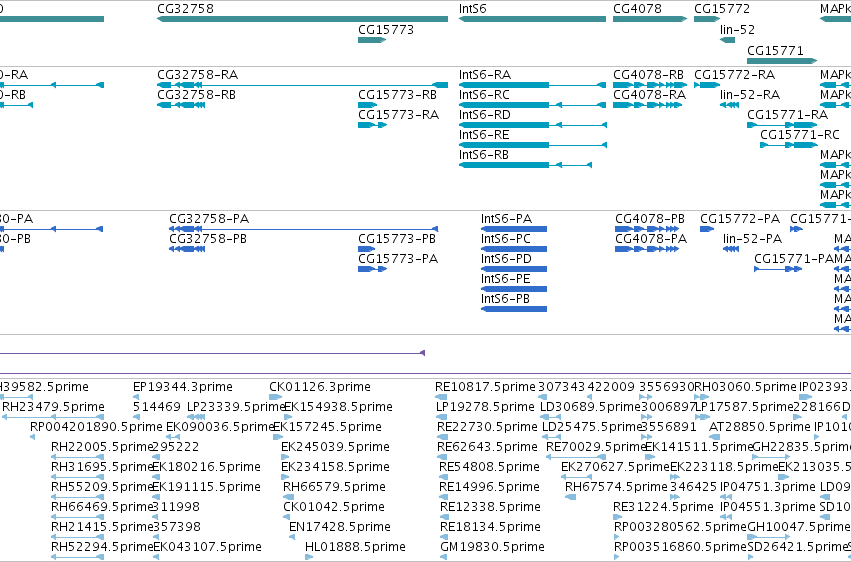
Task: Click transcript CG15773-RB
Action: point(397,95)
